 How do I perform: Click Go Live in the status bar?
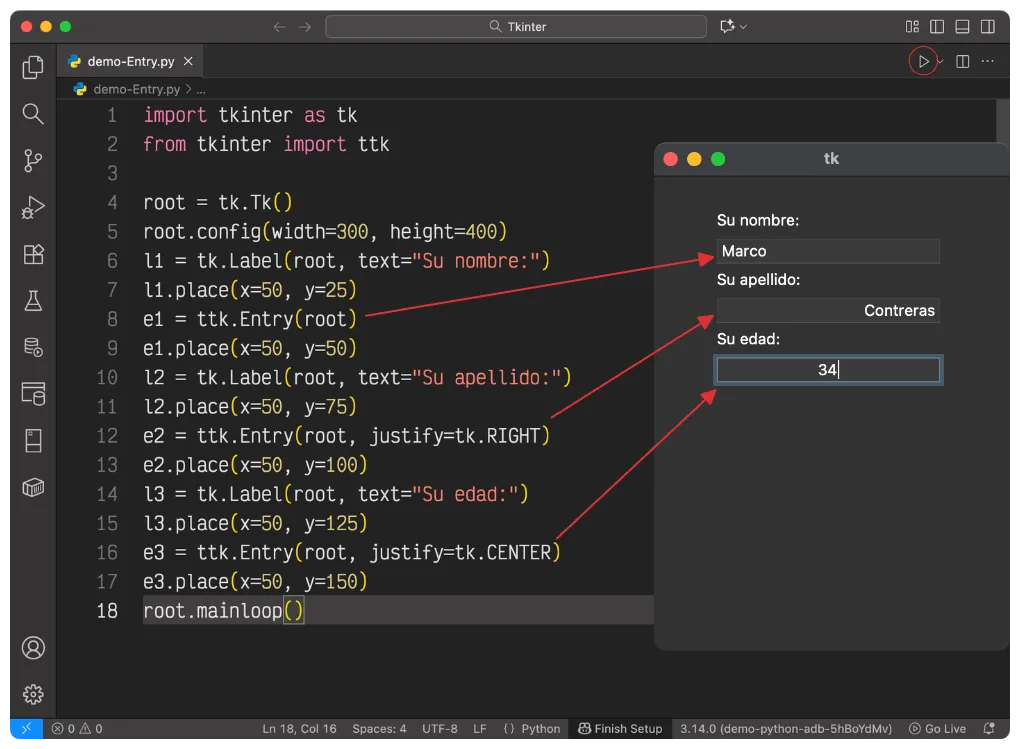[x=938, y=729]
